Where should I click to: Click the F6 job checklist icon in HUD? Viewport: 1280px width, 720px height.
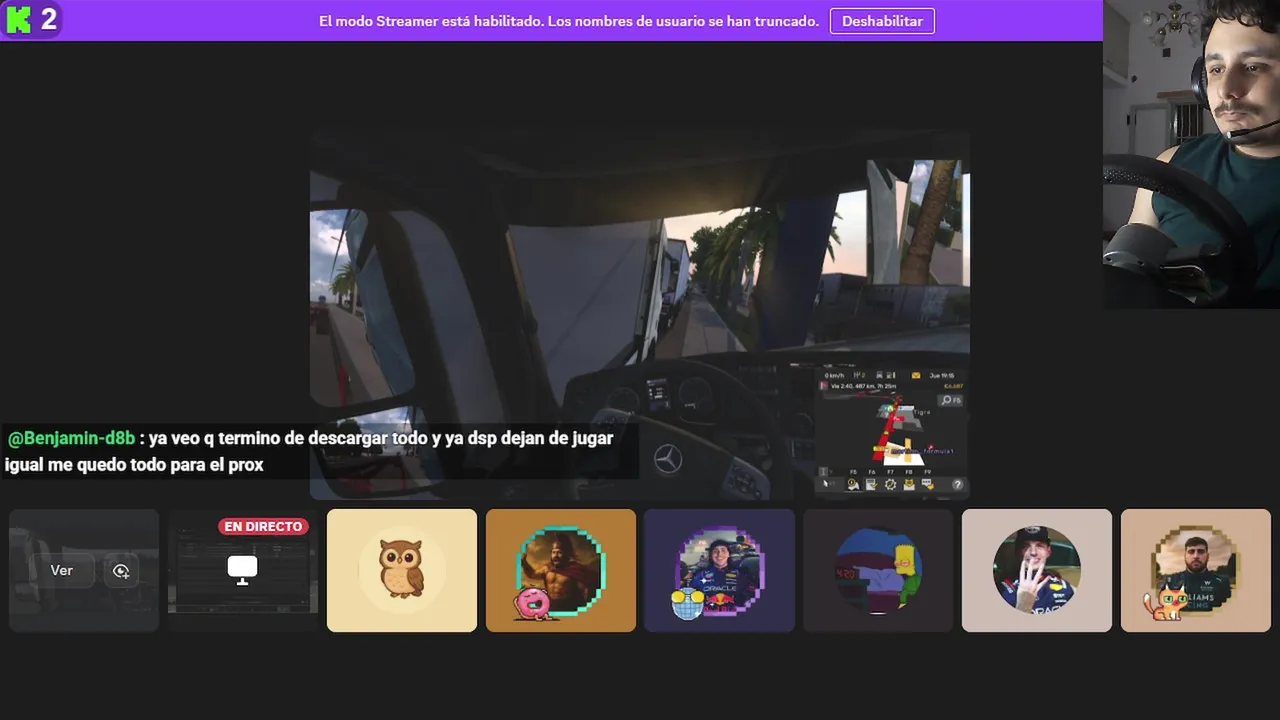point(871,484)
